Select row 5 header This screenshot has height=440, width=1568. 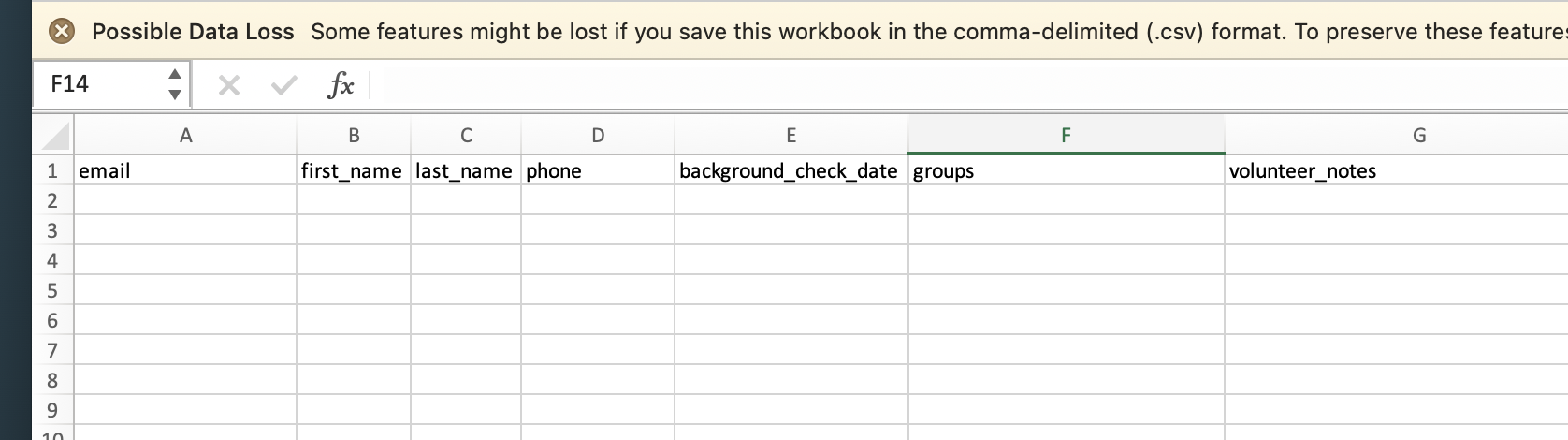(x=52, y=290)
